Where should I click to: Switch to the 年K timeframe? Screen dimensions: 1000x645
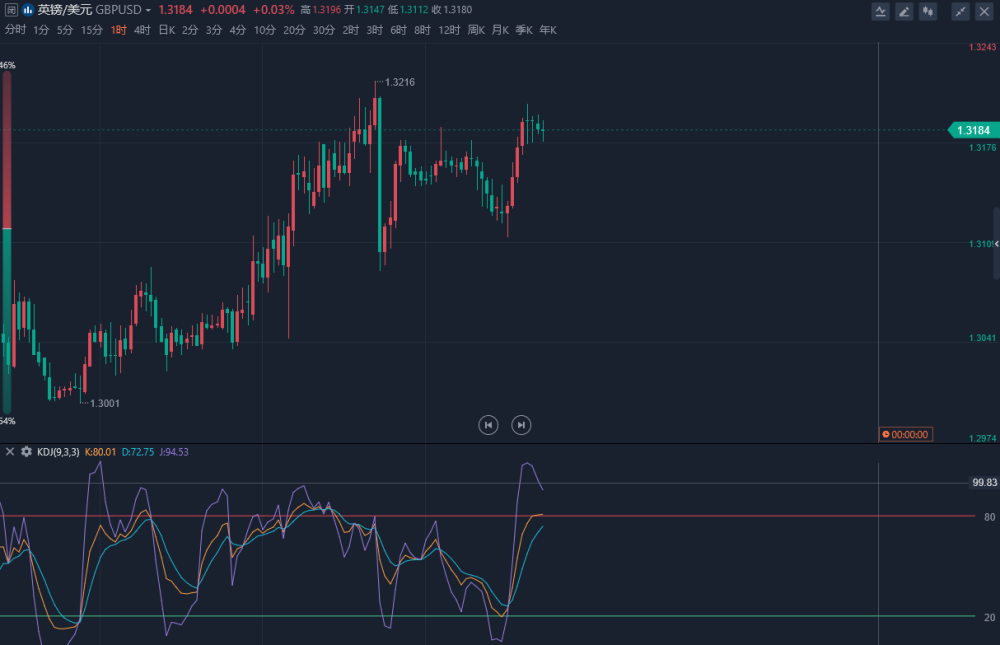(x=548, y=30)
